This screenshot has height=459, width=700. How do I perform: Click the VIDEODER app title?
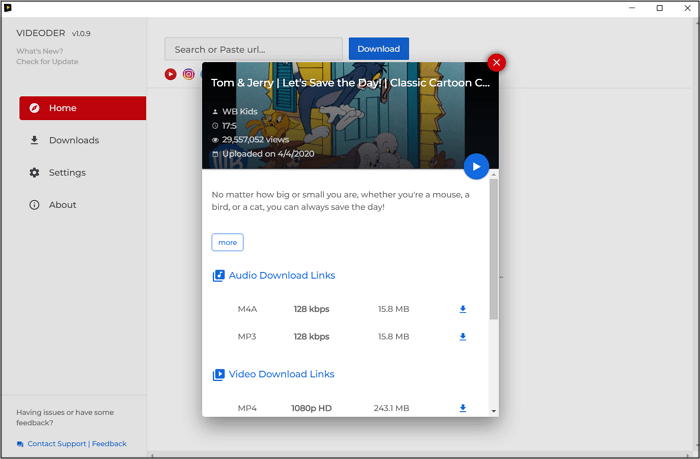(x=41, y=33)
